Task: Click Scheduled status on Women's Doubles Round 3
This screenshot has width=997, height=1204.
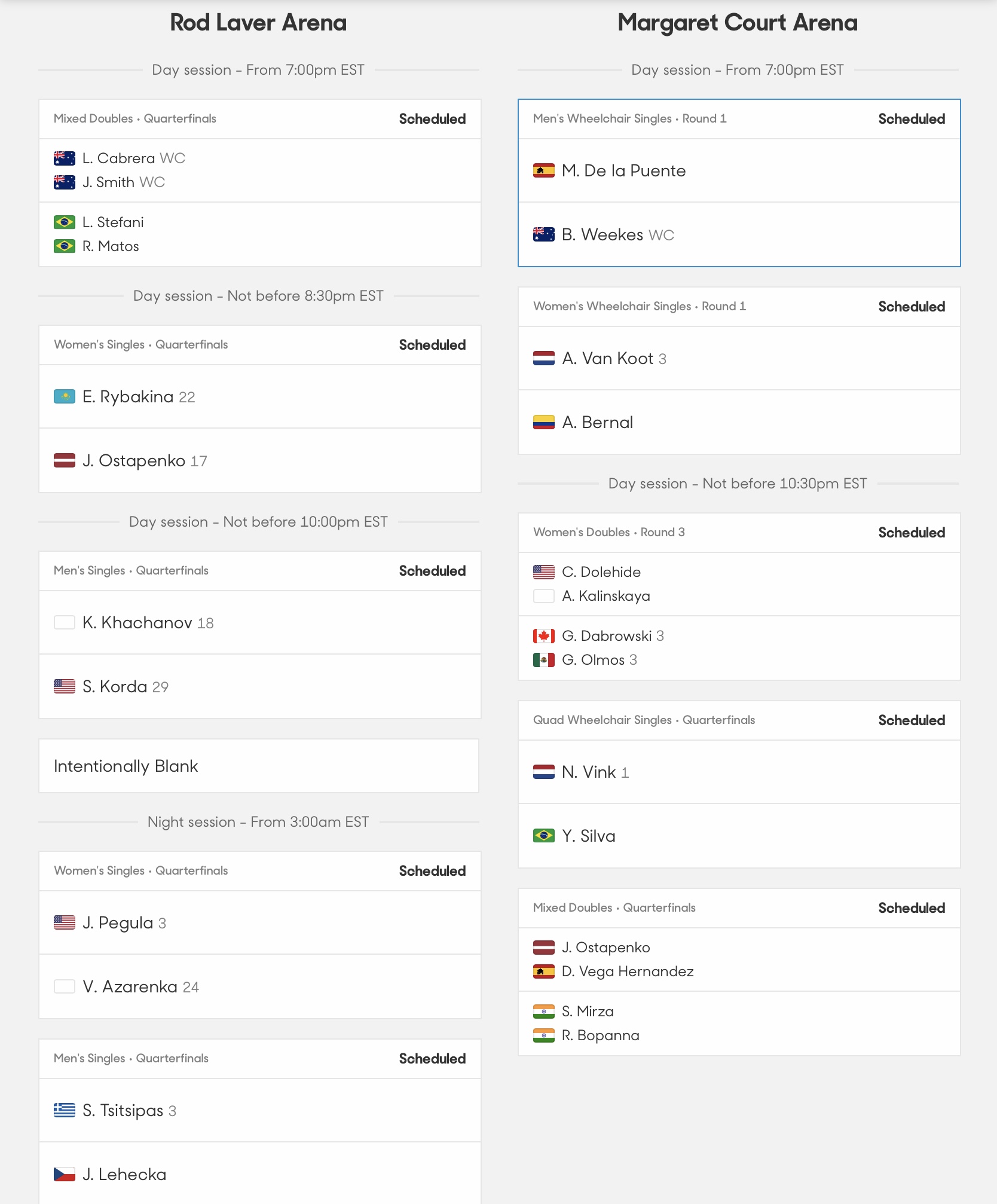Action: [912, 533]
